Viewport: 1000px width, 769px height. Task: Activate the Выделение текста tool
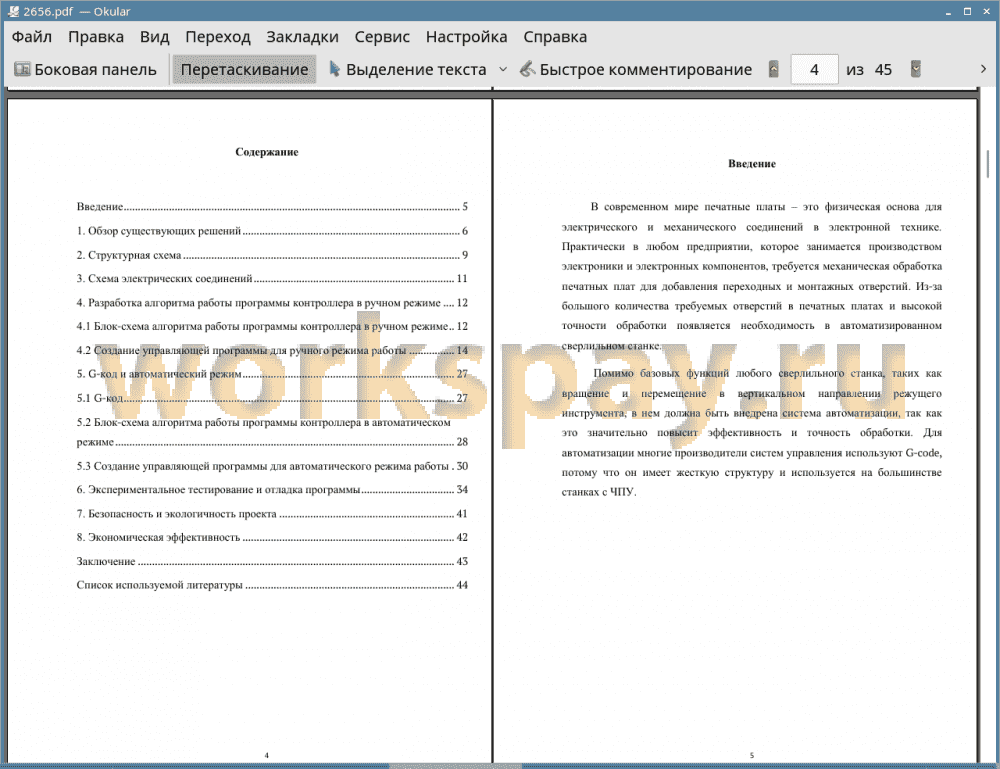[x=408, y=70]
